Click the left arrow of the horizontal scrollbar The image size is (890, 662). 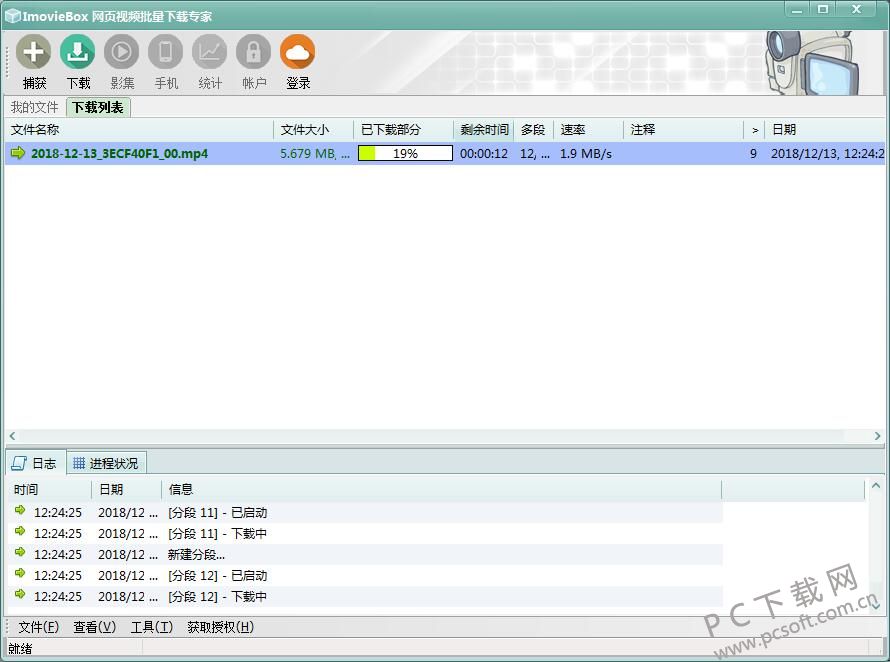coord(12,435)
